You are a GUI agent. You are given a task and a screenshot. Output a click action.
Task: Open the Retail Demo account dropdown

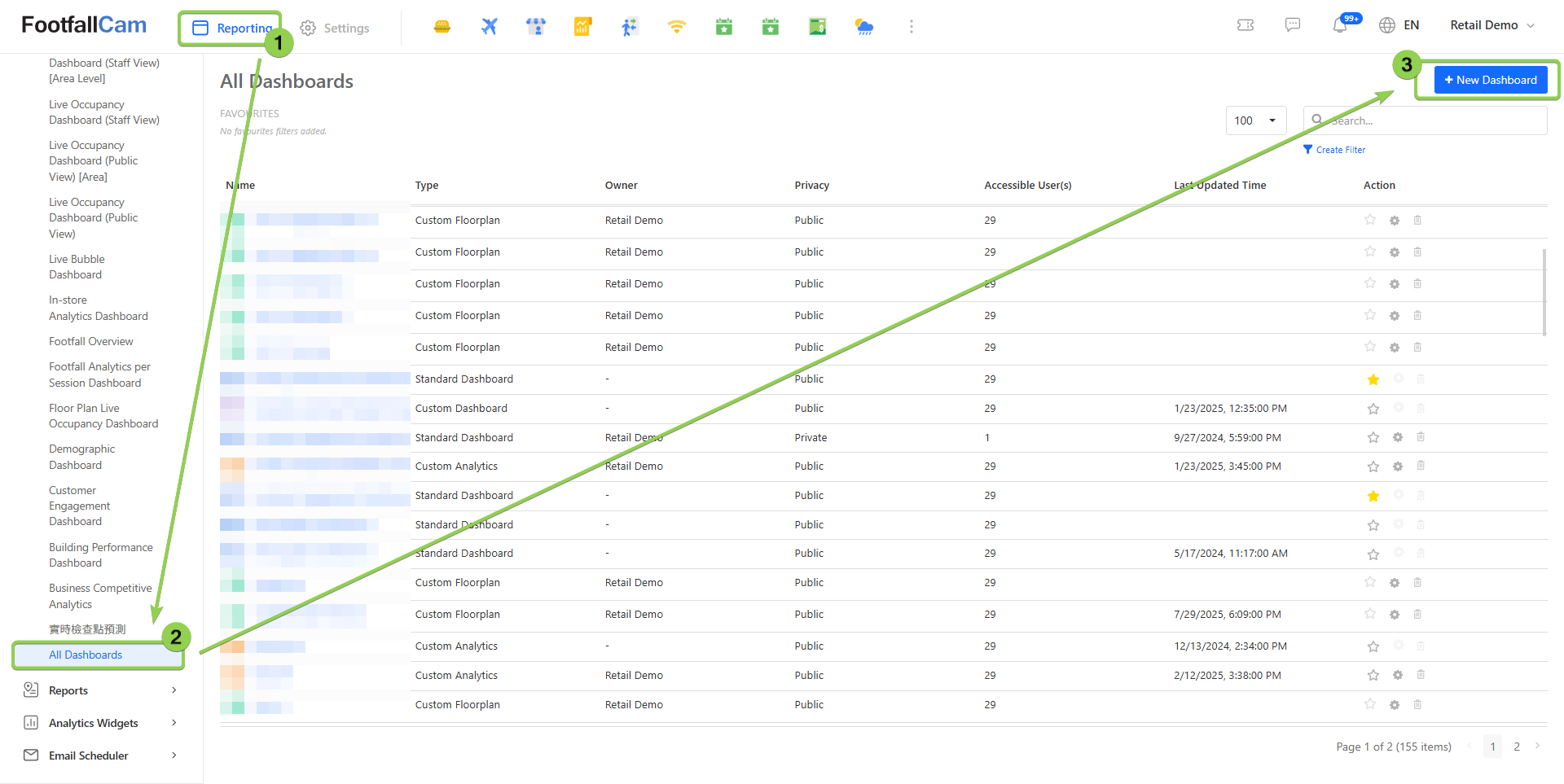point(1492,25)
